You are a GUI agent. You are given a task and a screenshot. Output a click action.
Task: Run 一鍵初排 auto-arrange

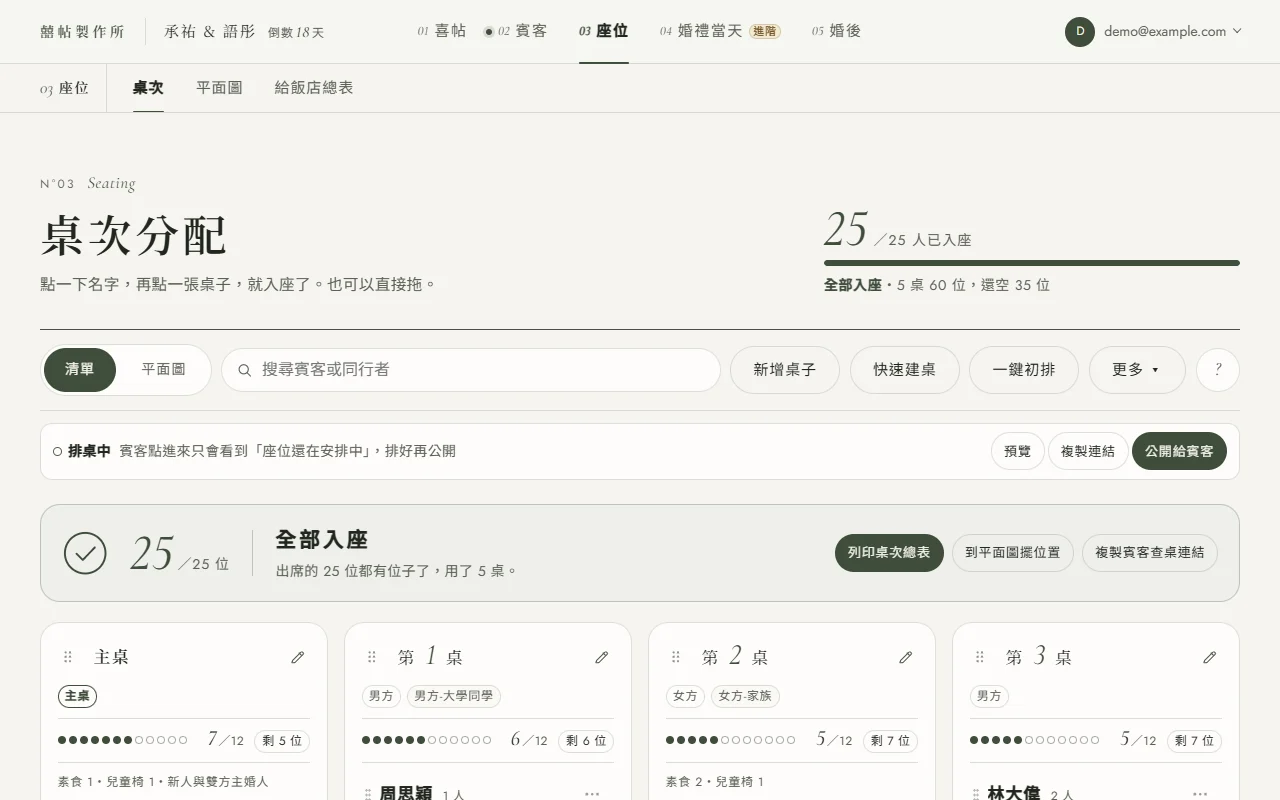[x=1024, y=370]
